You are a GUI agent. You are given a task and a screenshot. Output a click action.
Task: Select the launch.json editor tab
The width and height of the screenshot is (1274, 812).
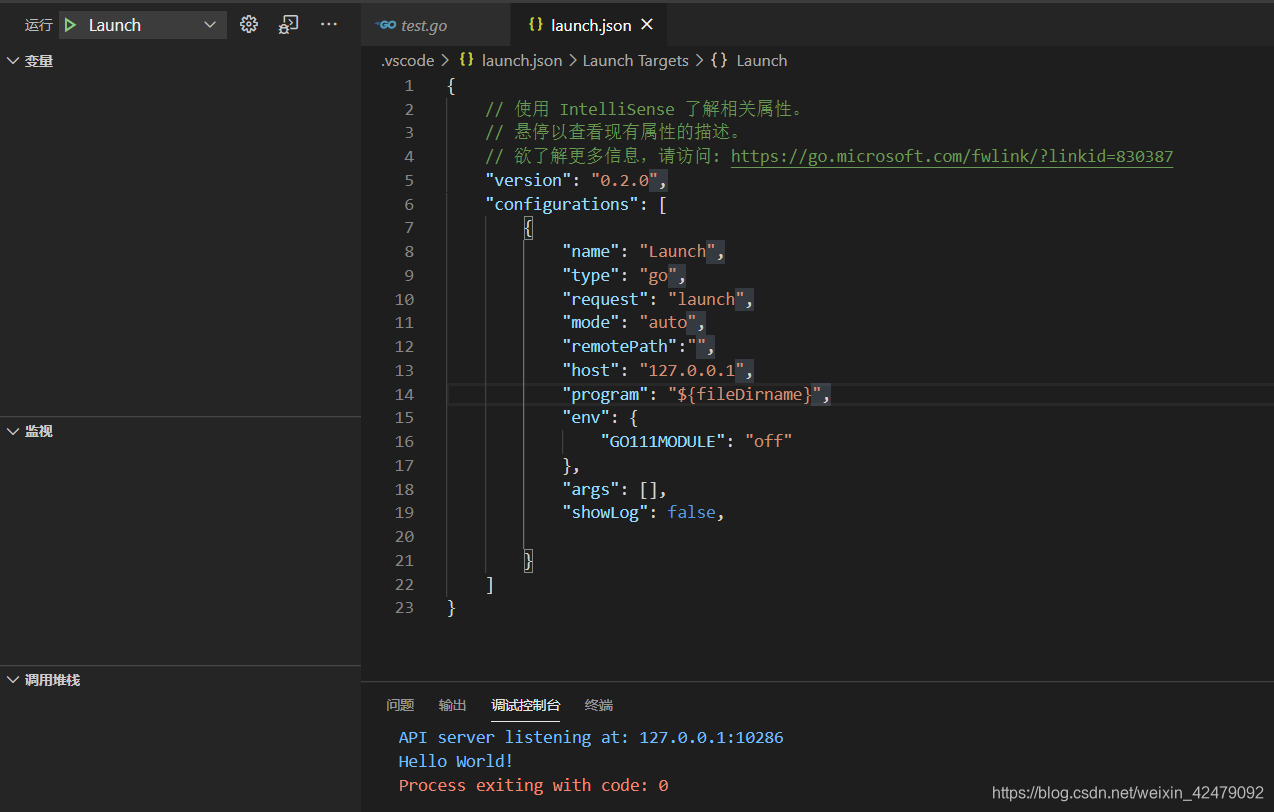coord(588,25)
